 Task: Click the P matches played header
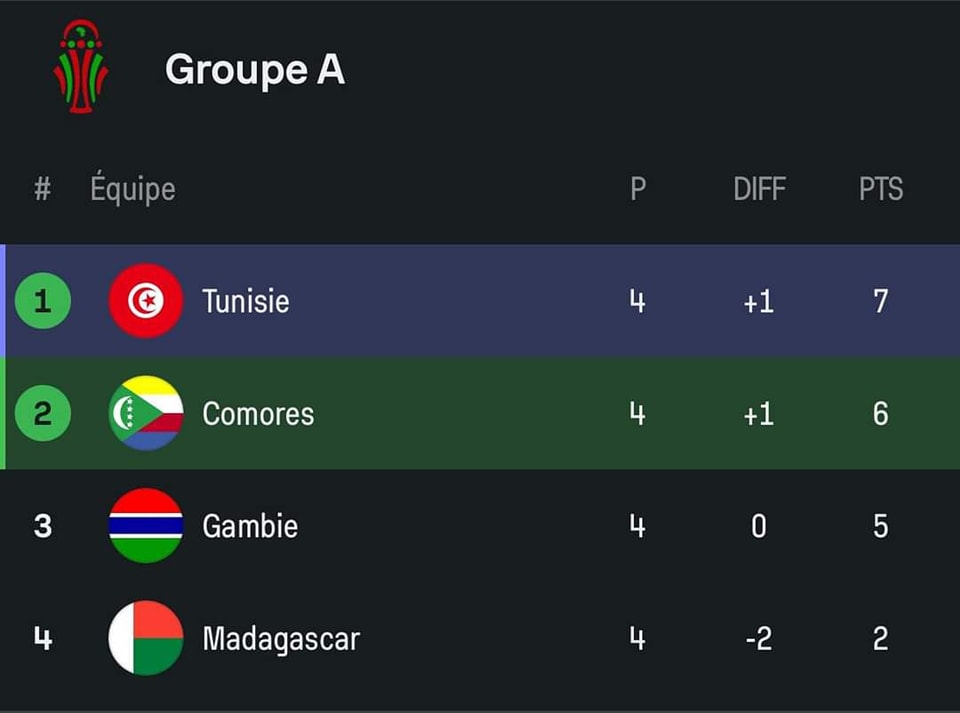pyautogui.click(x=638, y=189)
